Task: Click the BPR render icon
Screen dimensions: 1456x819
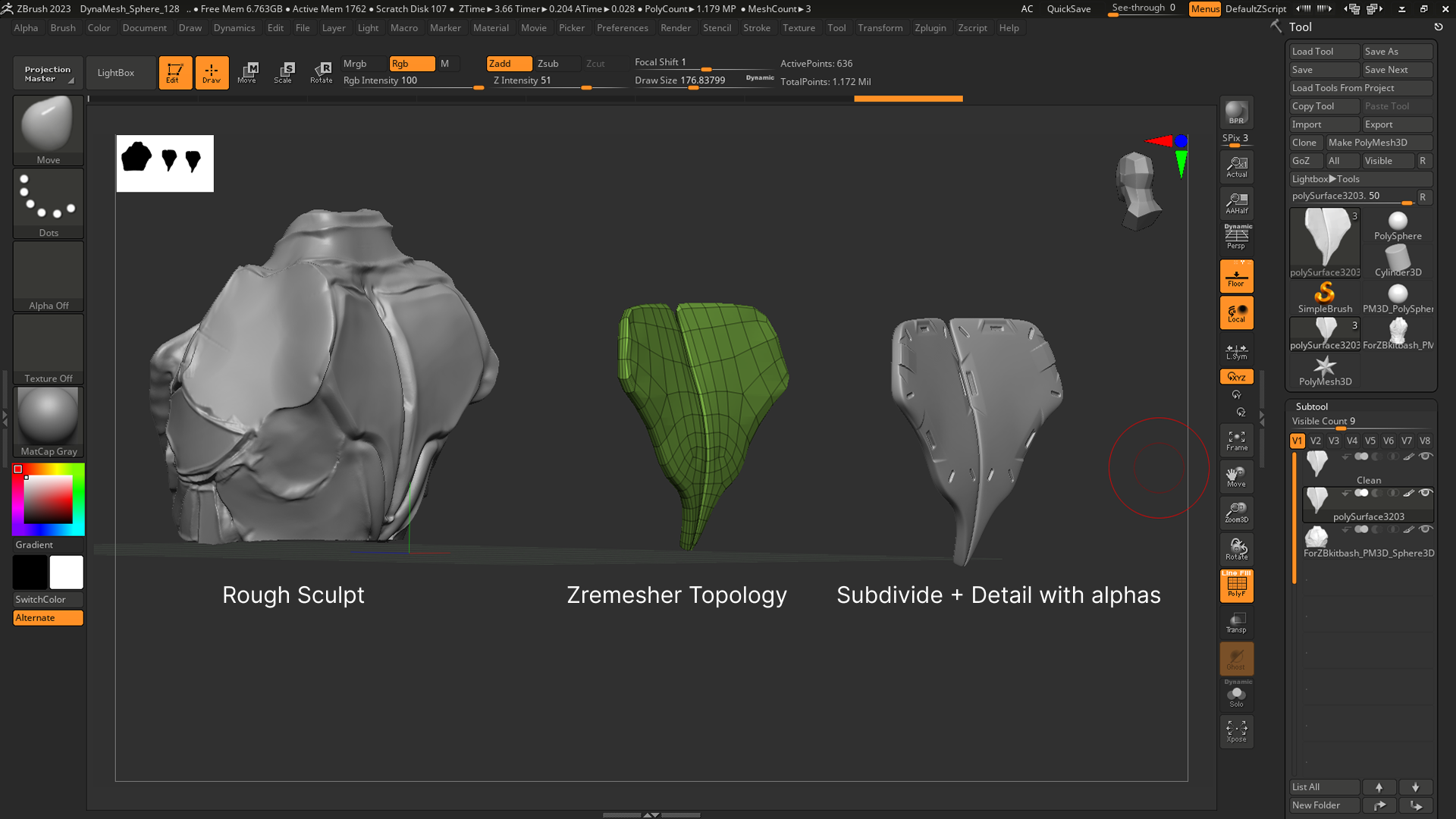Action: pyautogui.click(x=1236, y=112)
